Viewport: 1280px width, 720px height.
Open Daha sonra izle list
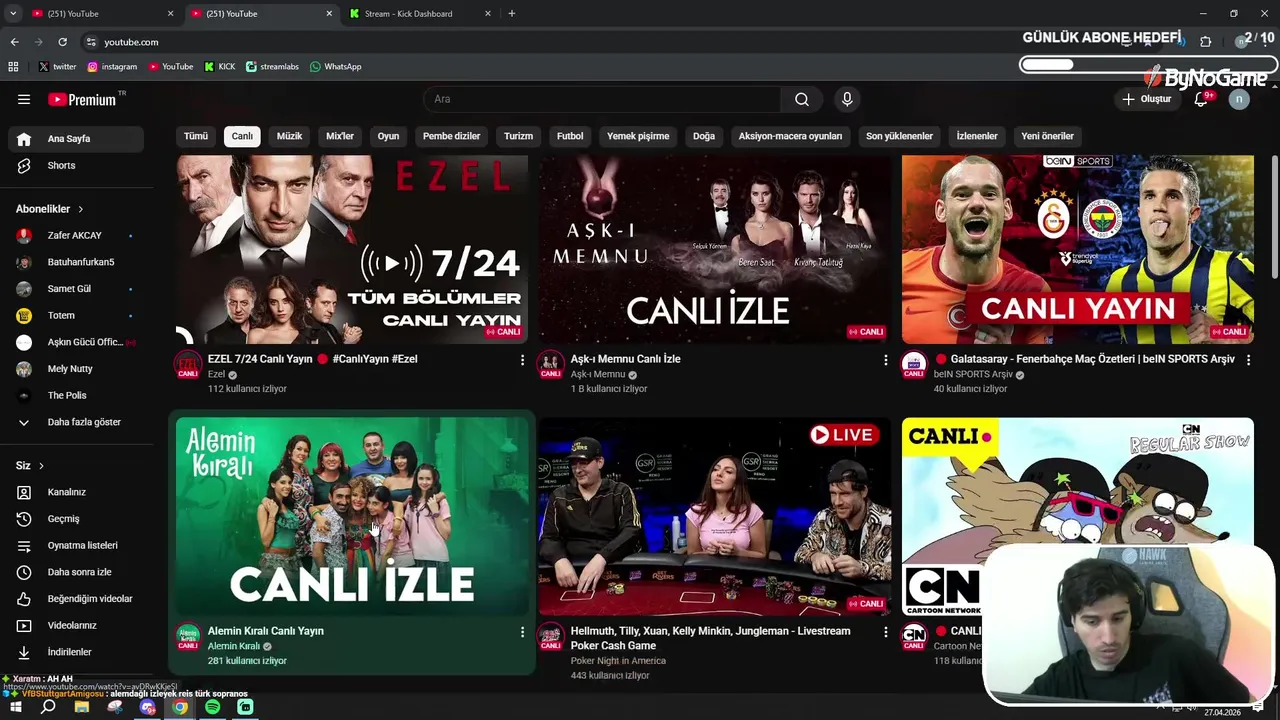(75, 572)
